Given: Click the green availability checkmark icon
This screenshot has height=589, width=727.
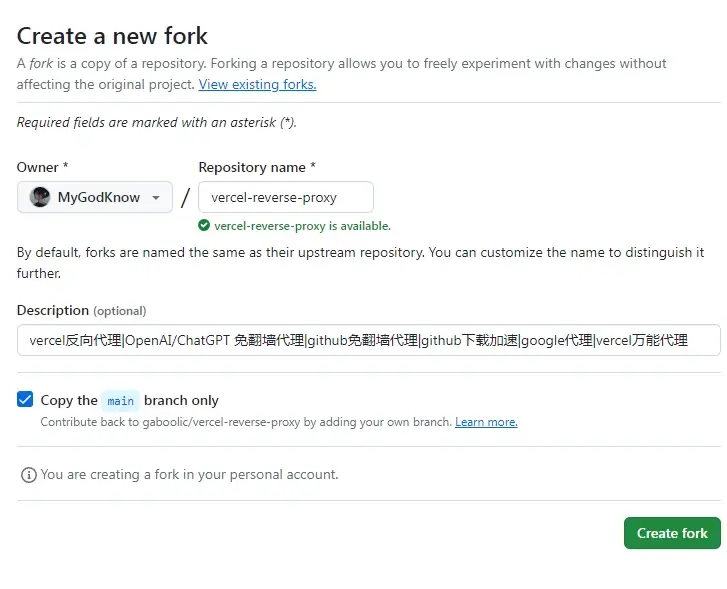Looking at the screenshot, I should 204,225.
